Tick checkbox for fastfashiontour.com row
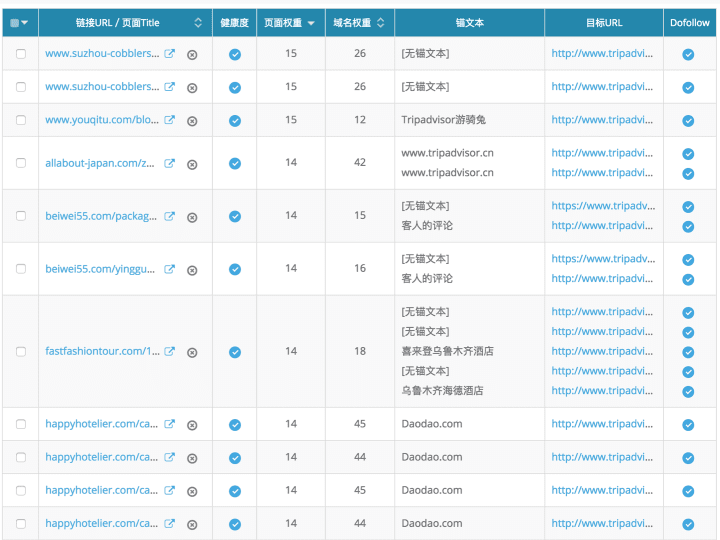 click(21, 351)
